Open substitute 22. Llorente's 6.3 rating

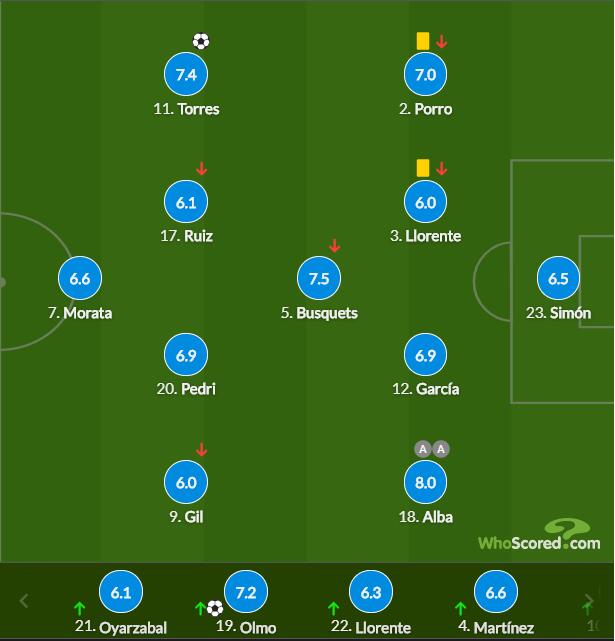pyautogui.click(x=371, y=592)
